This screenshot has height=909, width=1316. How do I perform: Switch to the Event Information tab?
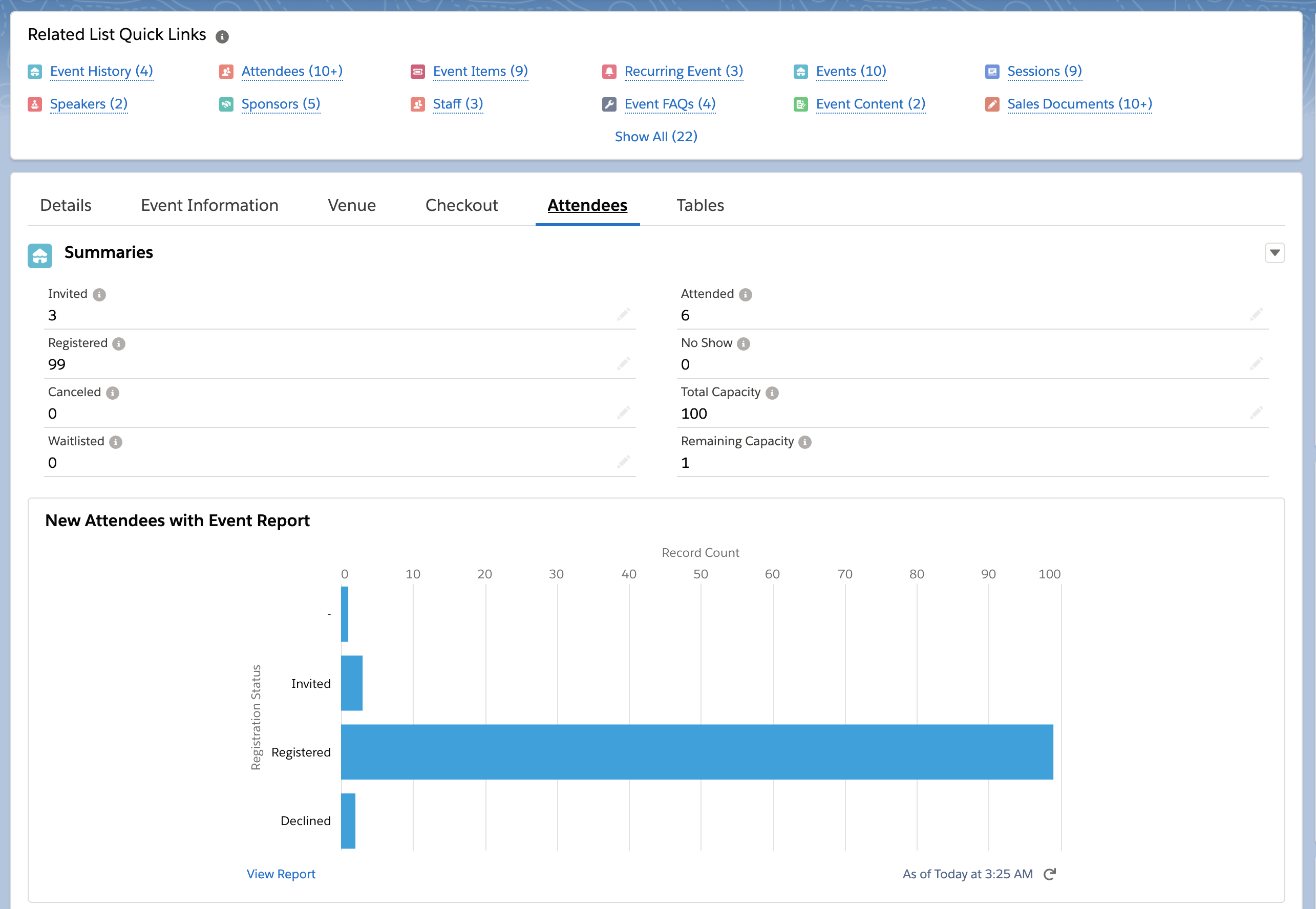[x=209, y=205]
